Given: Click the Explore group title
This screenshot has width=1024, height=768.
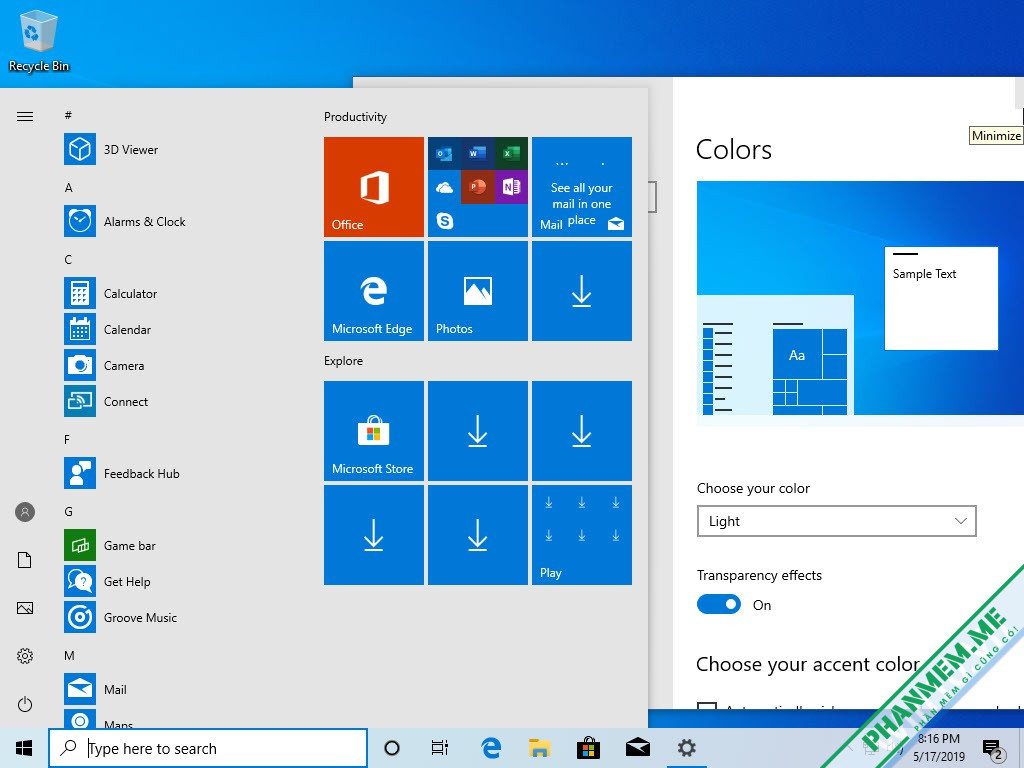Looking at the screenshot, I should pos(344,360).
